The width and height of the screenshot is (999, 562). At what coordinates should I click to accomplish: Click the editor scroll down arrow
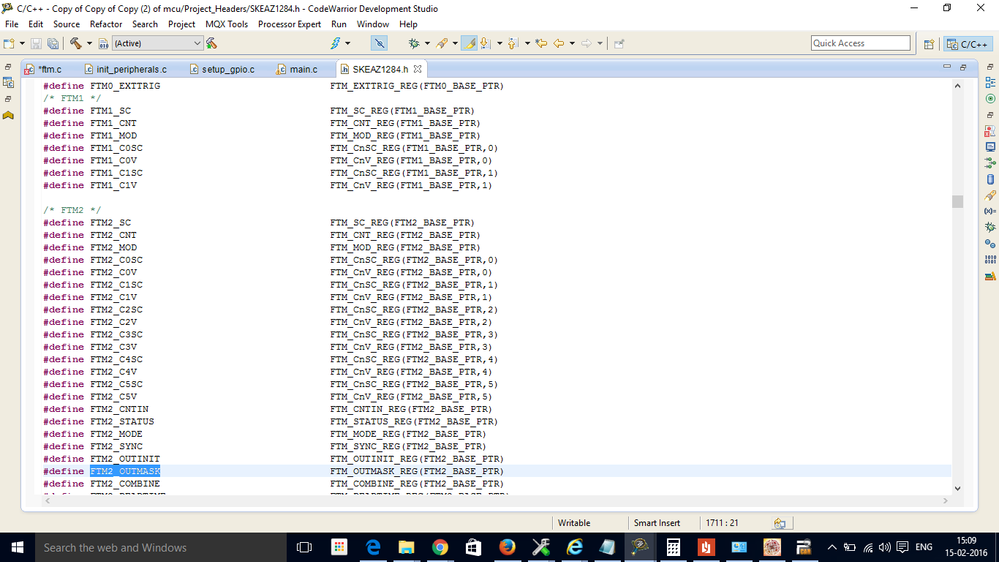pos(958,489)
